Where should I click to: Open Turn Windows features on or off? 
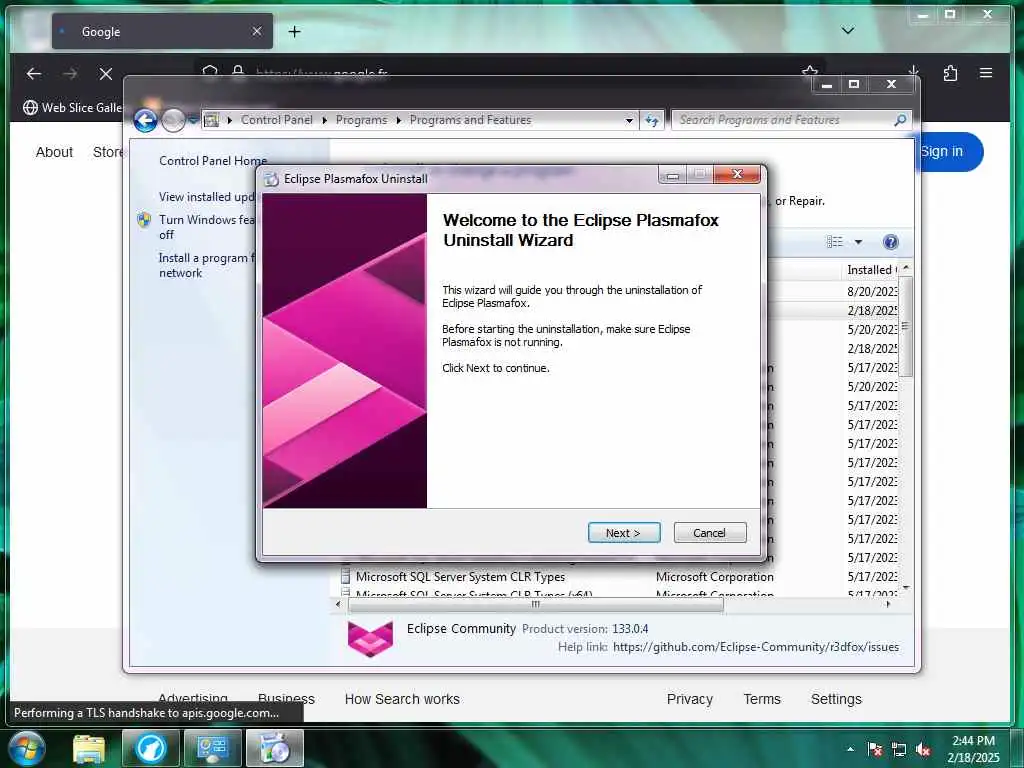tap(206, 227)
